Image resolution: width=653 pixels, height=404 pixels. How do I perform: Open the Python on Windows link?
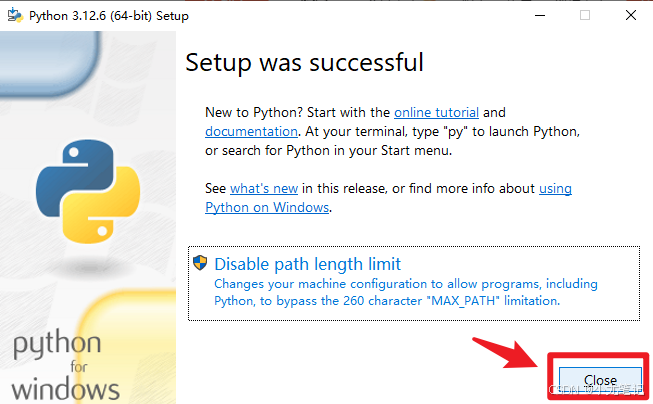267,207
